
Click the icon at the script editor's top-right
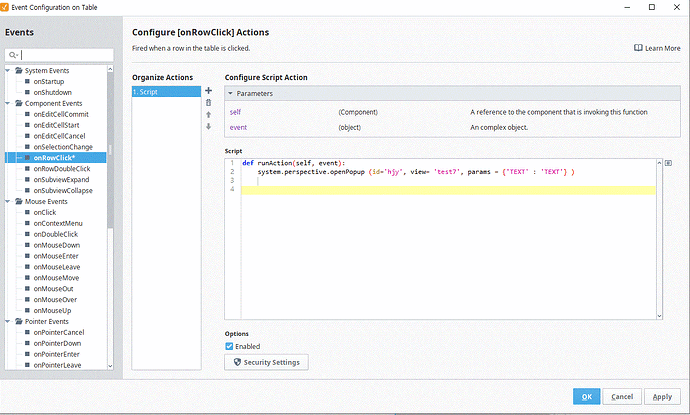pos(668,163)
